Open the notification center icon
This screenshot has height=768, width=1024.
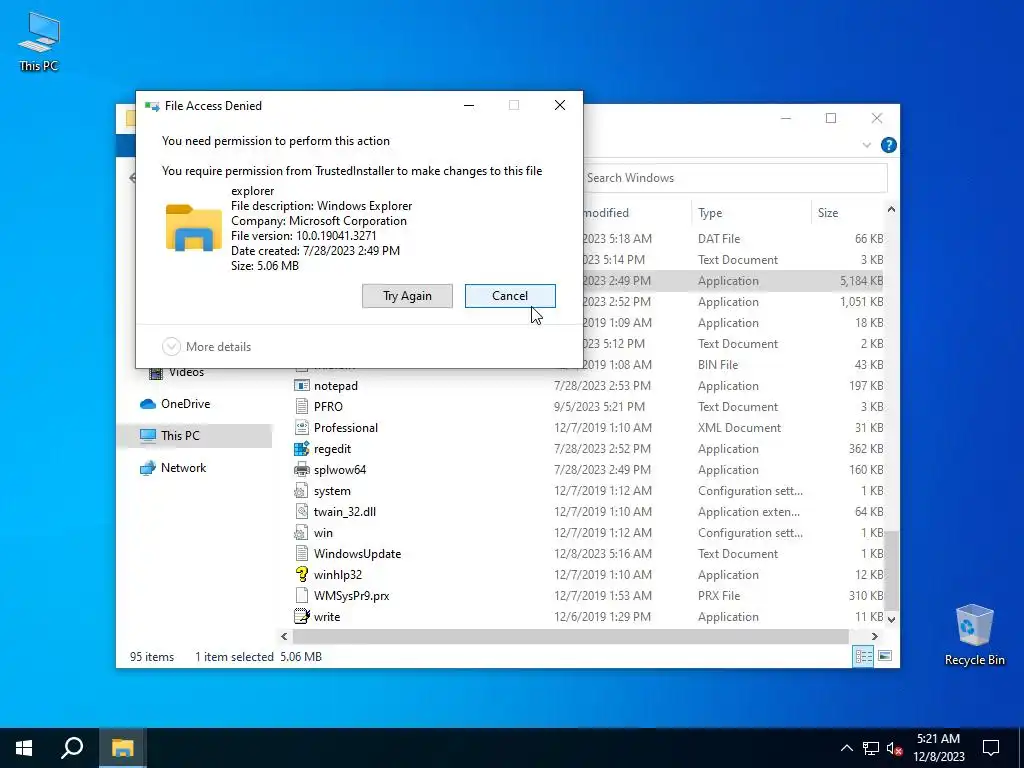point(991,748)
